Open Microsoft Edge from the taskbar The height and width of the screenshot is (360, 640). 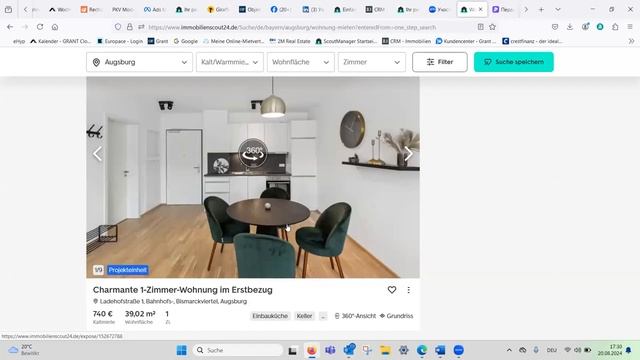(x=422, y=350)
